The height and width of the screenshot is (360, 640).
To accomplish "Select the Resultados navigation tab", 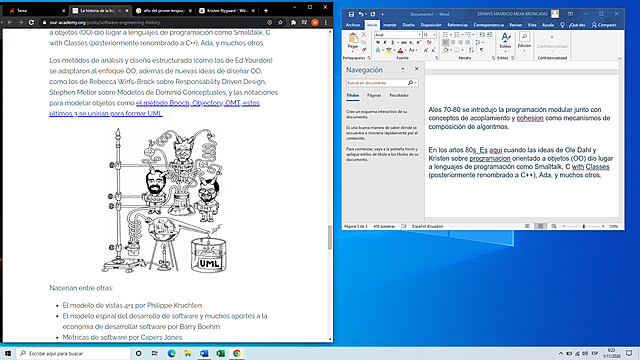I will [399, 95].
